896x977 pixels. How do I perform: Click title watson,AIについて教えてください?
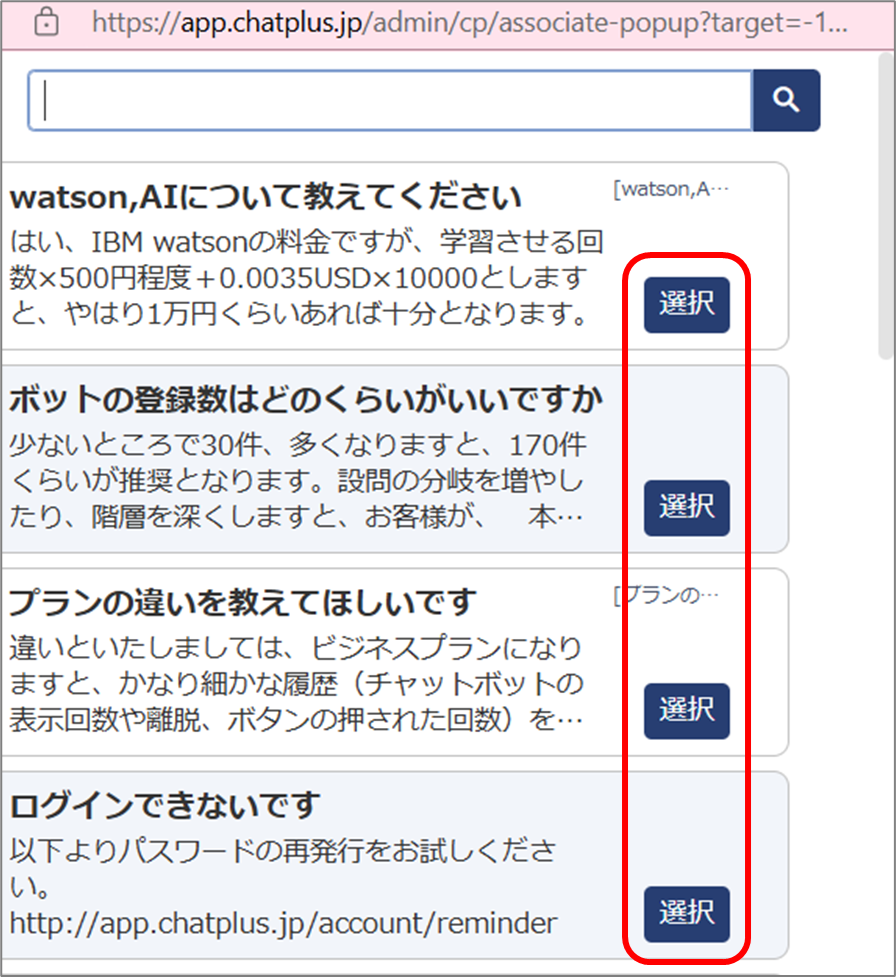265,197
